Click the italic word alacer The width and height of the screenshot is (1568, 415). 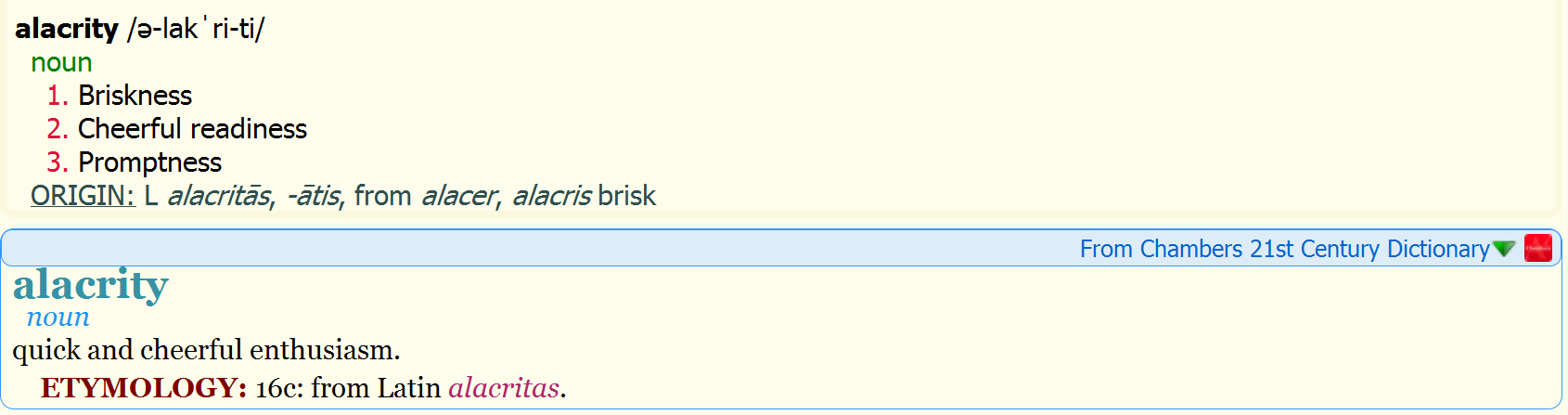click(x=461, y=196)
